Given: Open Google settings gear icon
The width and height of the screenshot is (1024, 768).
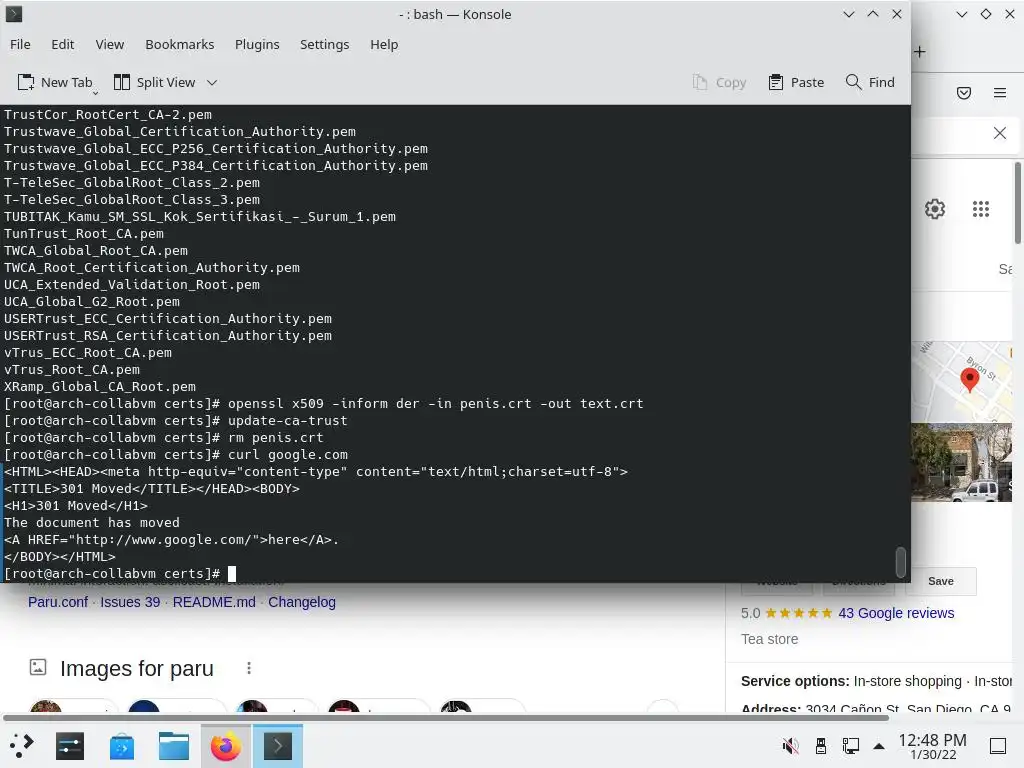Looking at the screenshot, I should [x=935, y=209].
